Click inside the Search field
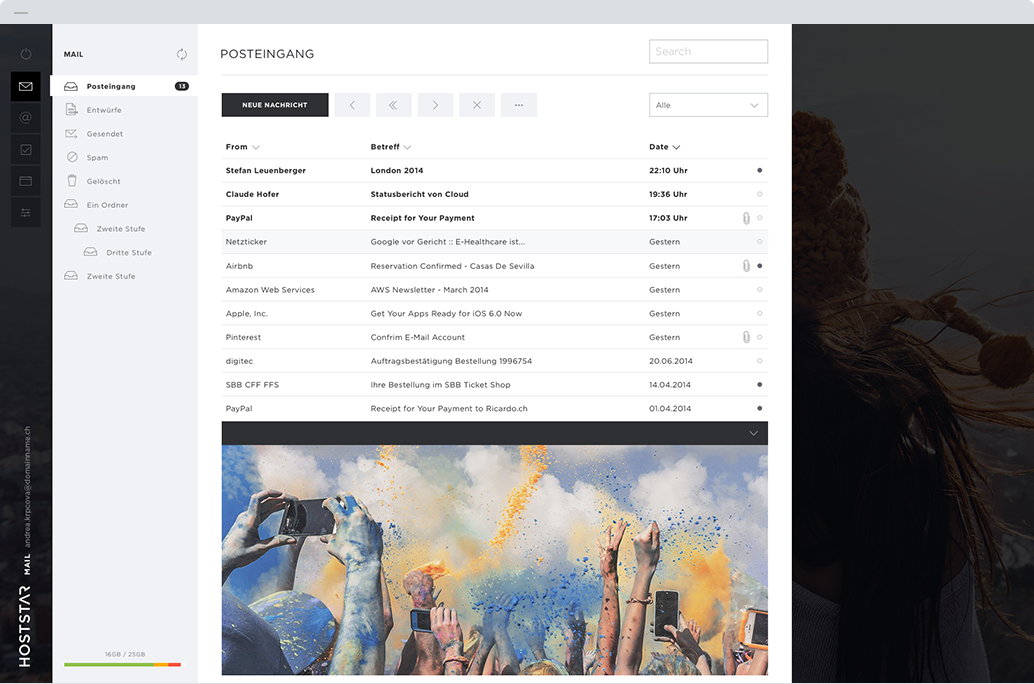This screenshot has height=684, width=1034. click(x=708, y=51)
